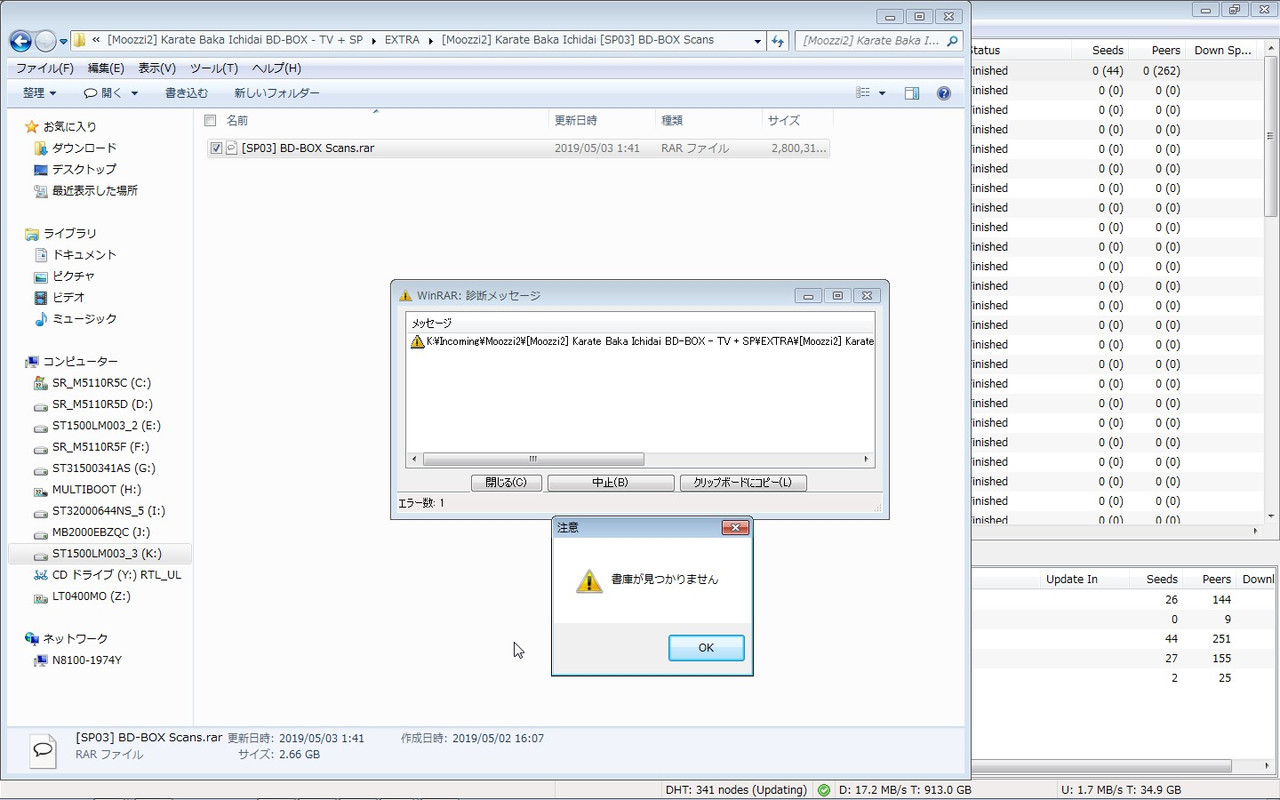
Task: Open the view options dropdown arrow
Action: click(x=882, y=93)
